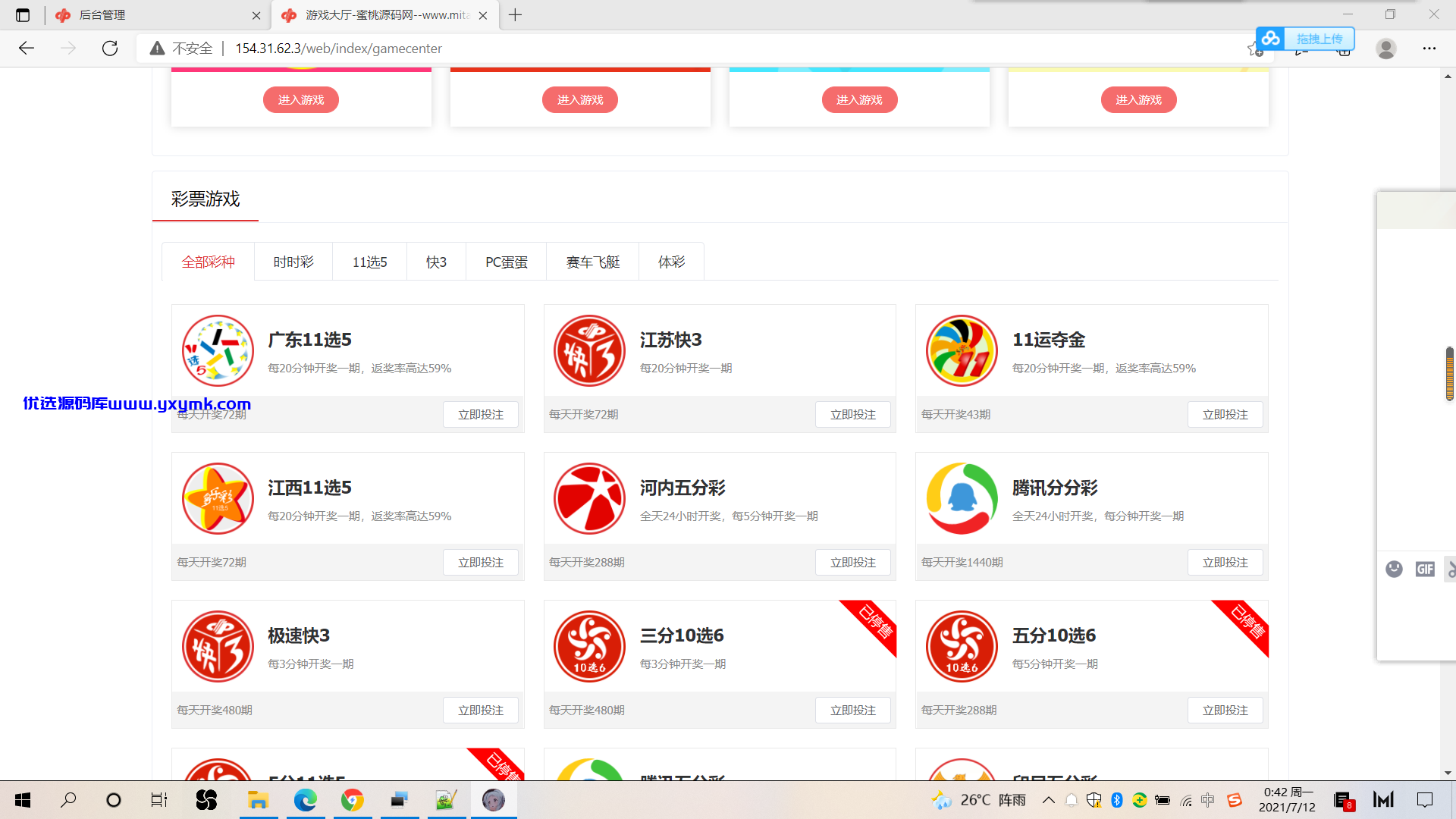Select the 11选5 tab
The image size is (1456, 819).
click(x=370, y=262)
